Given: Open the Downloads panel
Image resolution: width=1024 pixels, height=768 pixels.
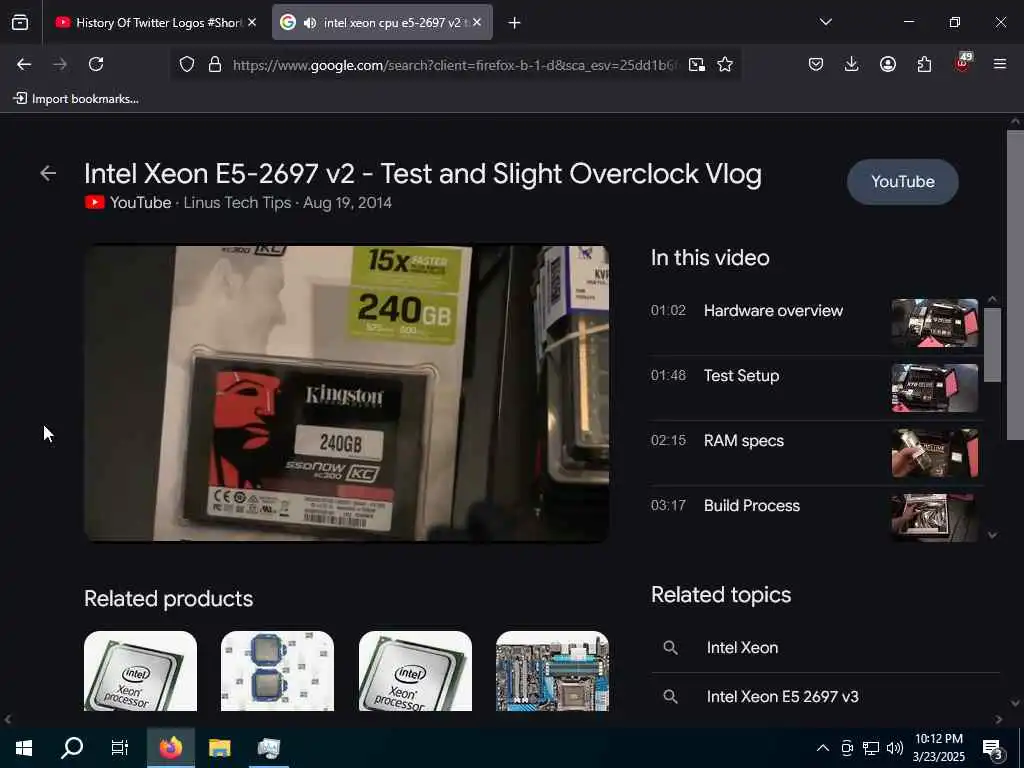Looking at the screenshot, I should (852, 64).
